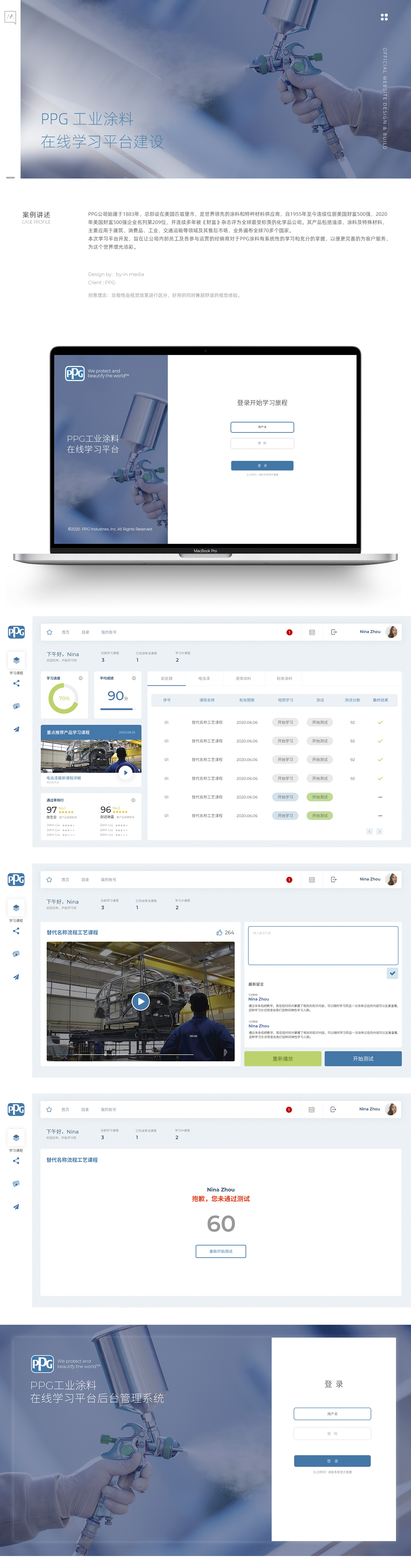This screenshot has width=411, height=1568.
Task: Open the calendar icon on the failed-test page
Action: (x=311, y=1109)
